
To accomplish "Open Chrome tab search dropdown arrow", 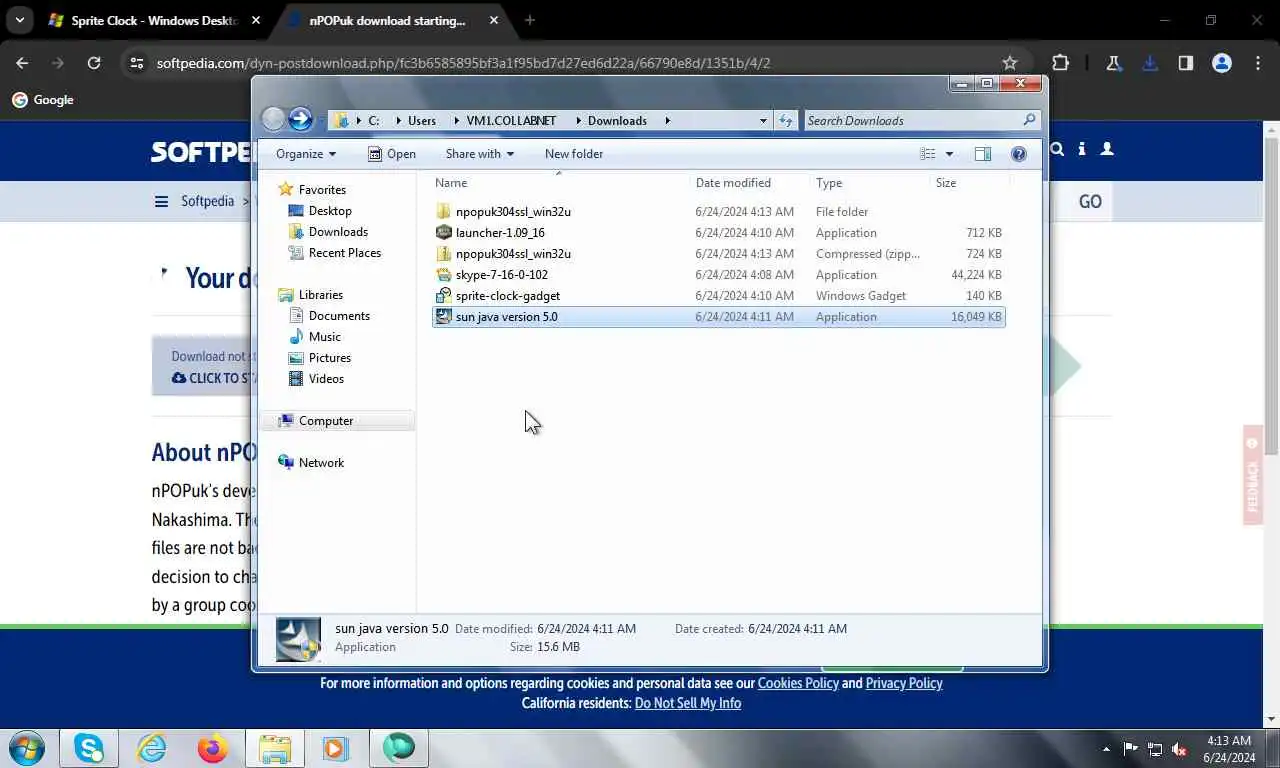I will [x=19, y=20].
